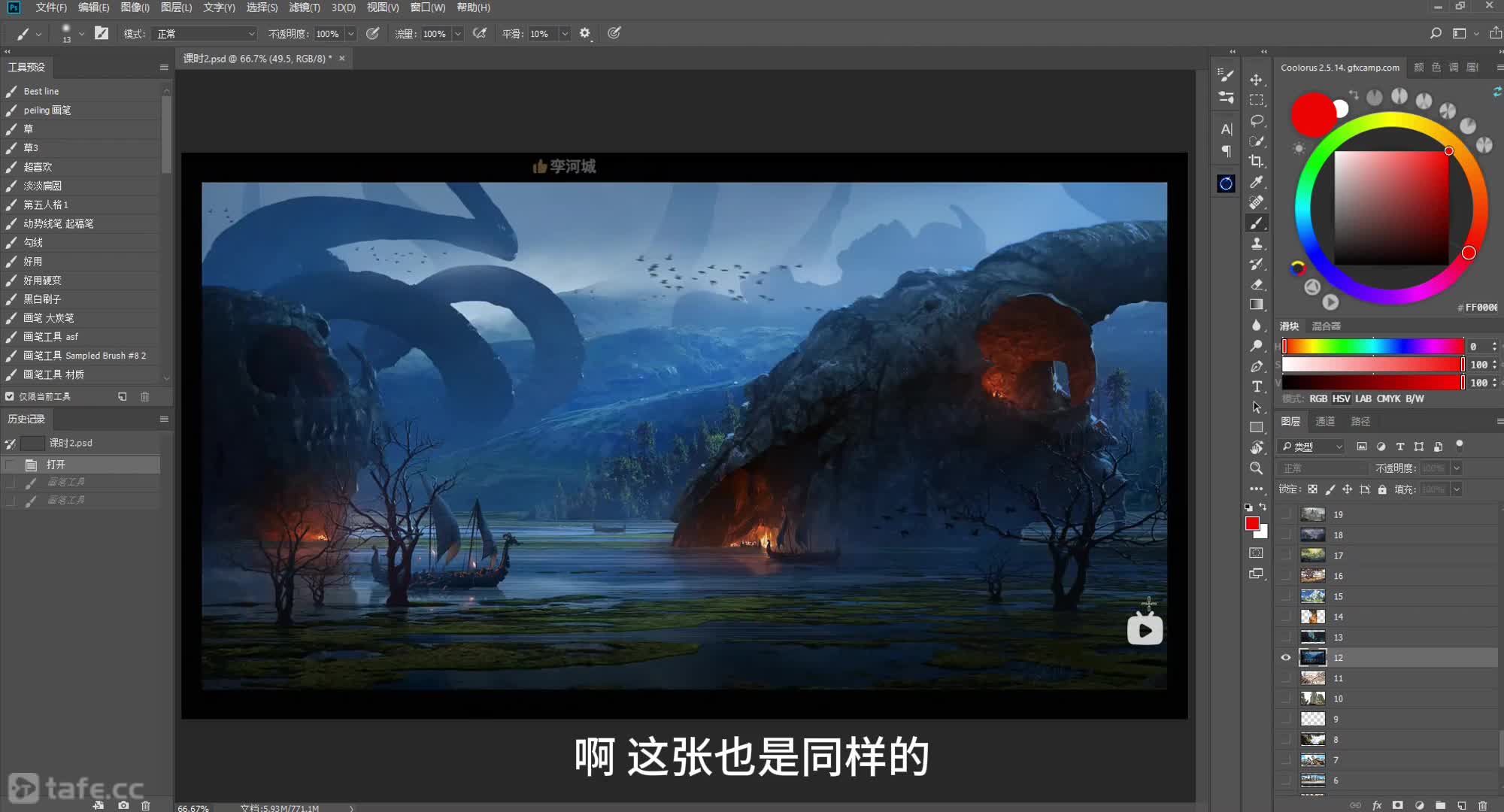Viewport: 1504px width, 812px height.
Task: Select the Eraser tool
Action: tap(1256, 284)
